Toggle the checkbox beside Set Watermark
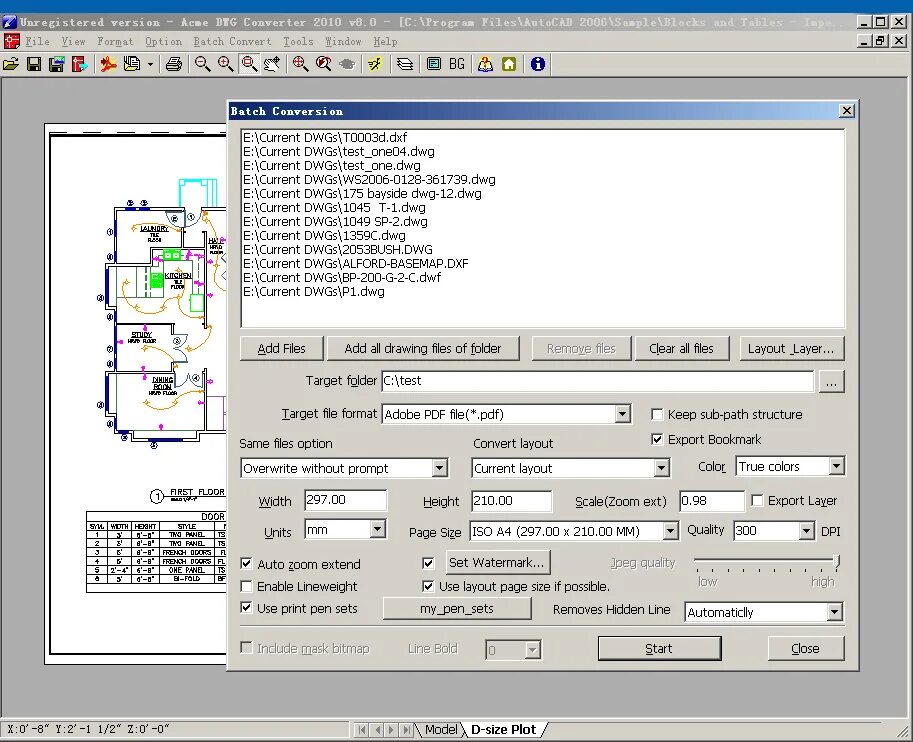This screenshot has width=913, height=742. (x=428, y=563)
